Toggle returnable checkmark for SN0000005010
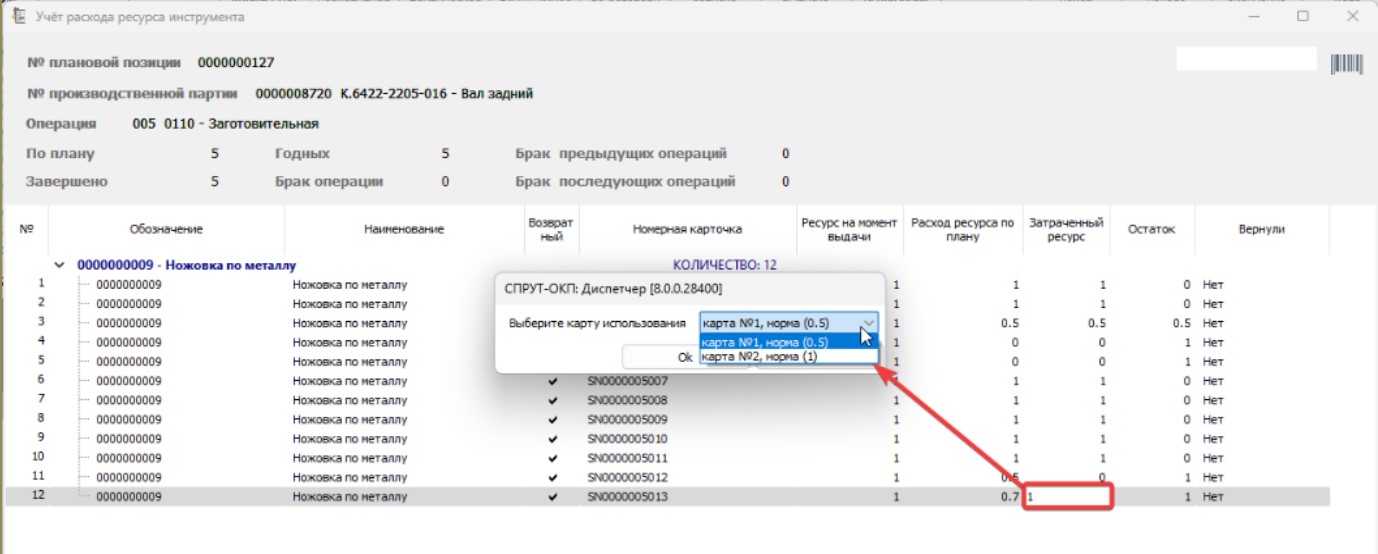This screenshot has height=554, width=1378. click(552, 439)
